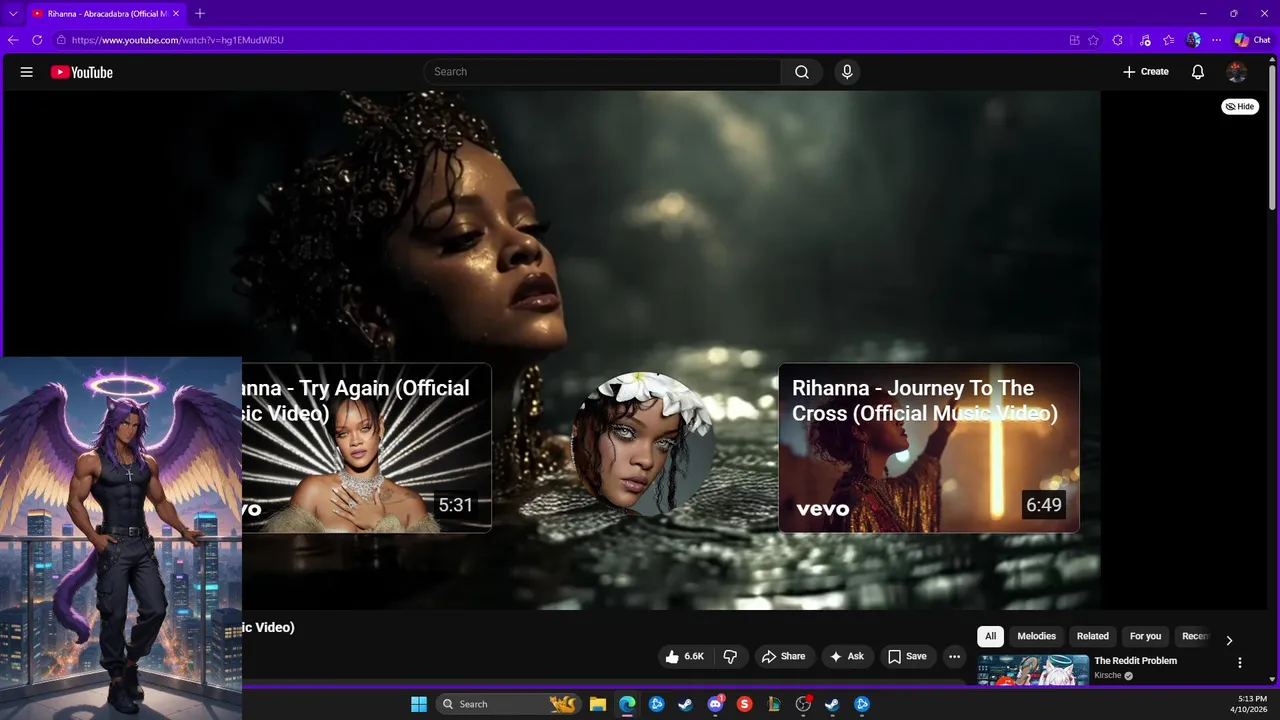Open the Kirsche channel link

click(x=1108, y=676)
